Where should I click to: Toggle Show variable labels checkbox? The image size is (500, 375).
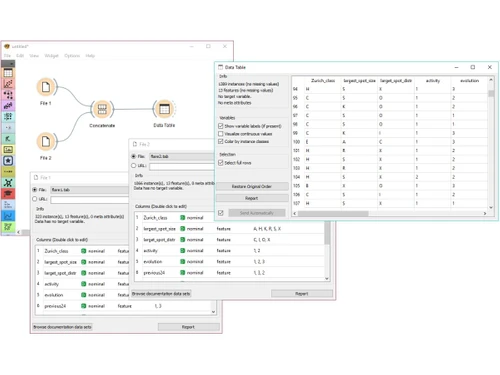[x=221, y=126]
